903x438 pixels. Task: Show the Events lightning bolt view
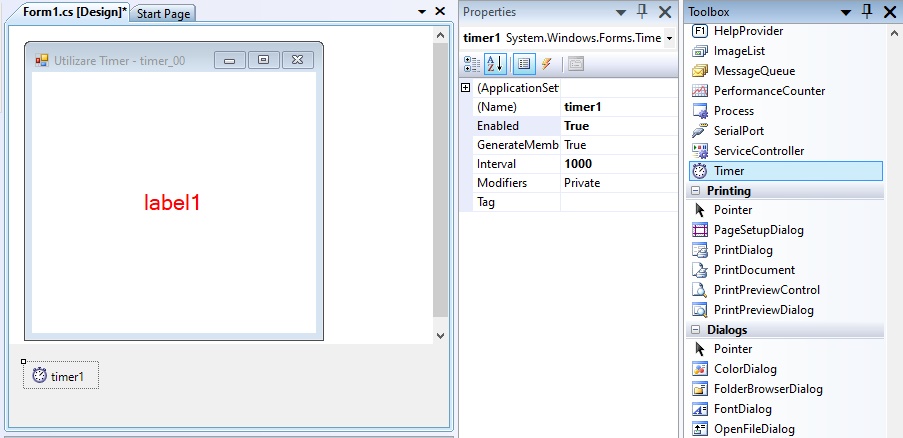coord(546,64)
